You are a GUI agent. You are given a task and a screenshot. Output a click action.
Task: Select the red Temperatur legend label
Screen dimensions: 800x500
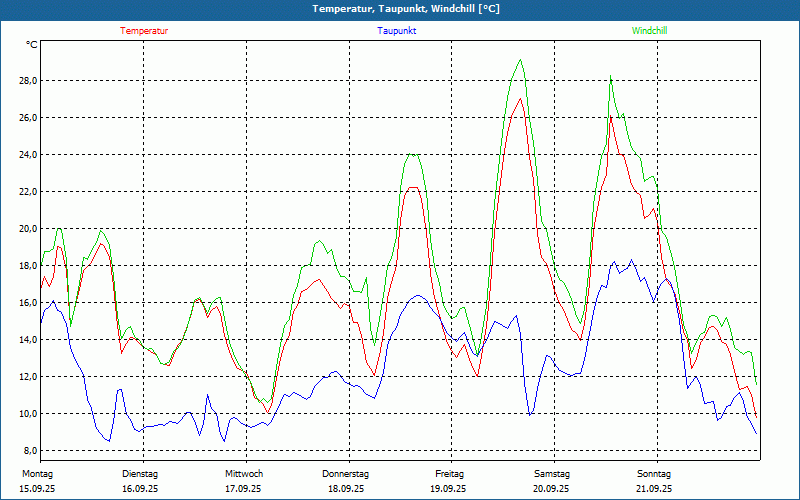pos(144,31)
